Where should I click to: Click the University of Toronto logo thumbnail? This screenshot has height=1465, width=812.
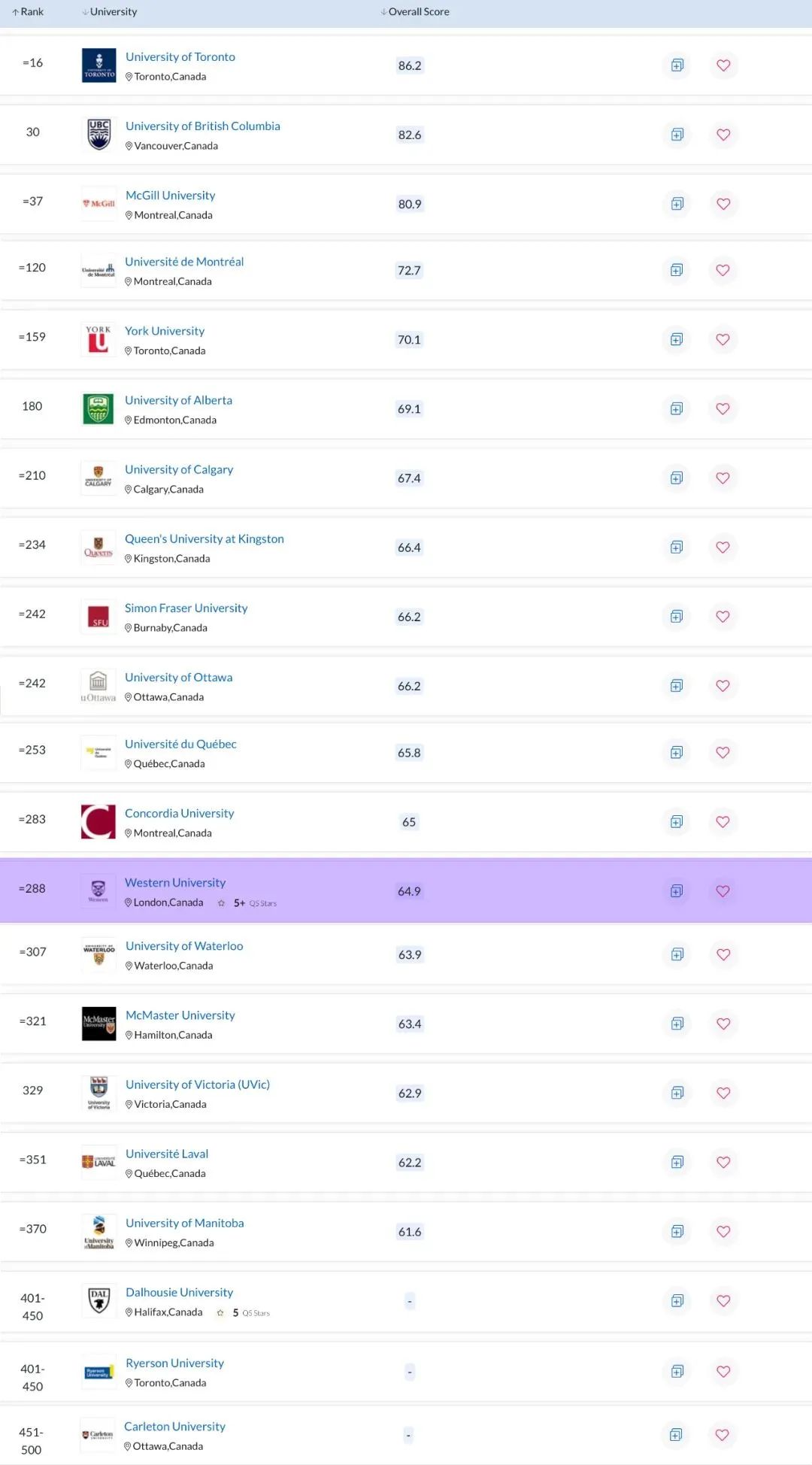[x=98, y=65]
